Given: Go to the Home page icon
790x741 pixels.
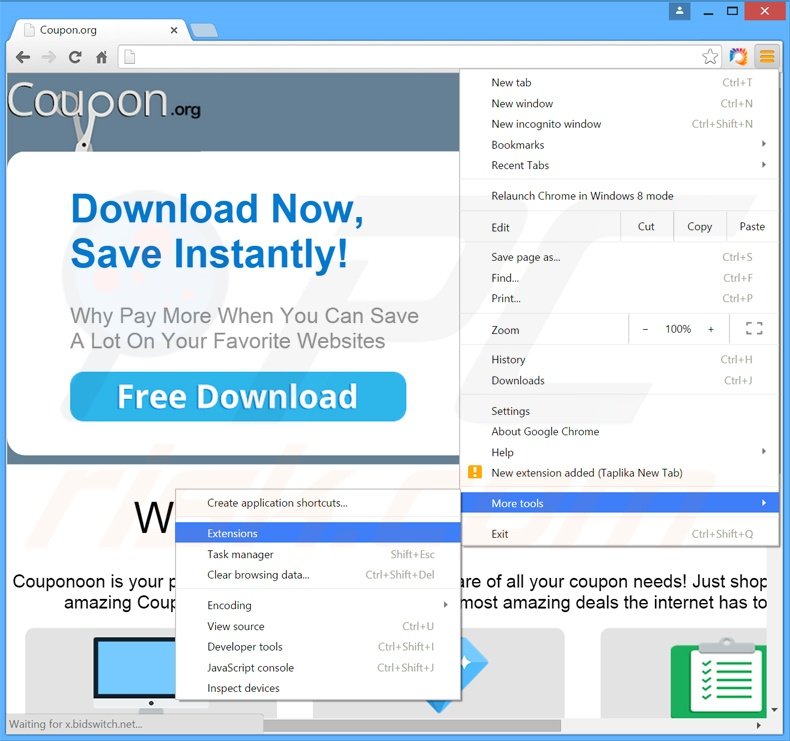Looking at the screenshot, I should coord(101,57).
